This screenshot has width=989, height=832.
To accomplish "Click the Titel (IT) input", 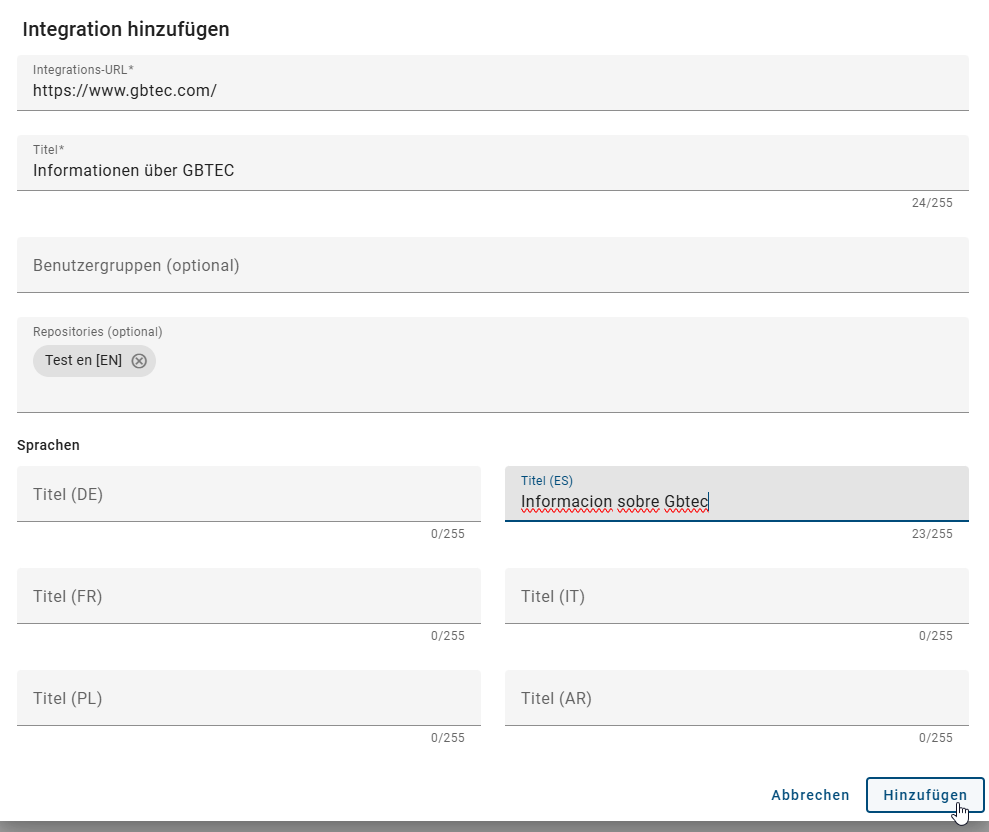I will tap(736, 595).
